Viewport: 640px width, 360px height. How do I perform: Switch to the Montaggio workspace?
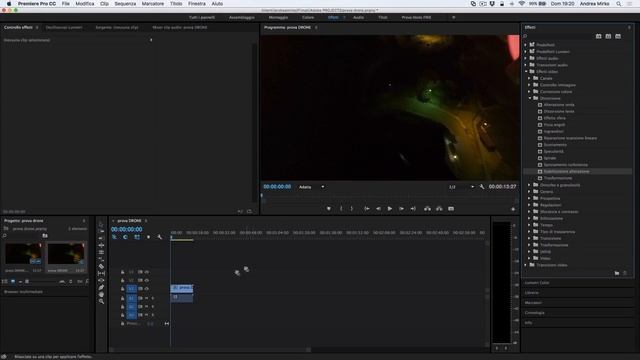coord(278,18)
